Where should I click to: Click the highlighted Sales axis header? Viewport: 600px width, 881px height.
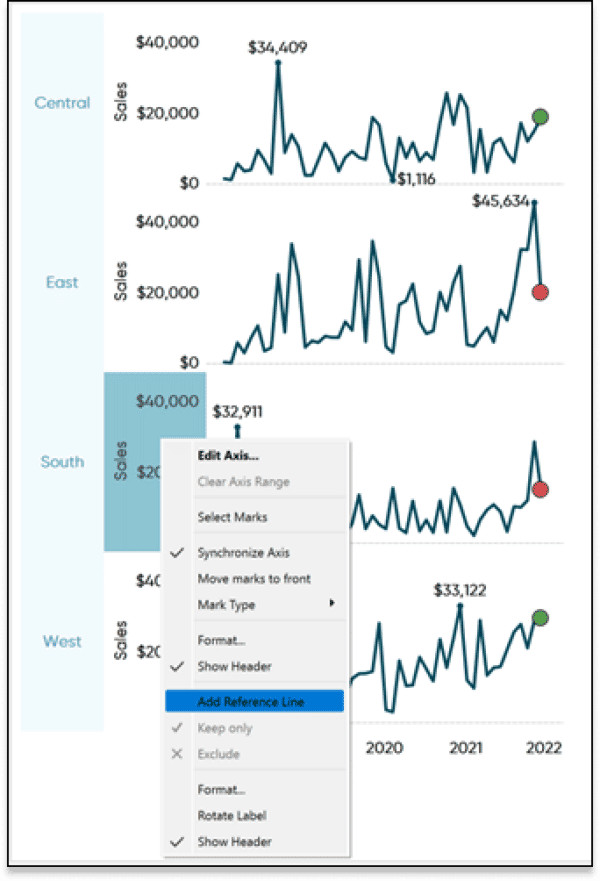pos(124,460)
